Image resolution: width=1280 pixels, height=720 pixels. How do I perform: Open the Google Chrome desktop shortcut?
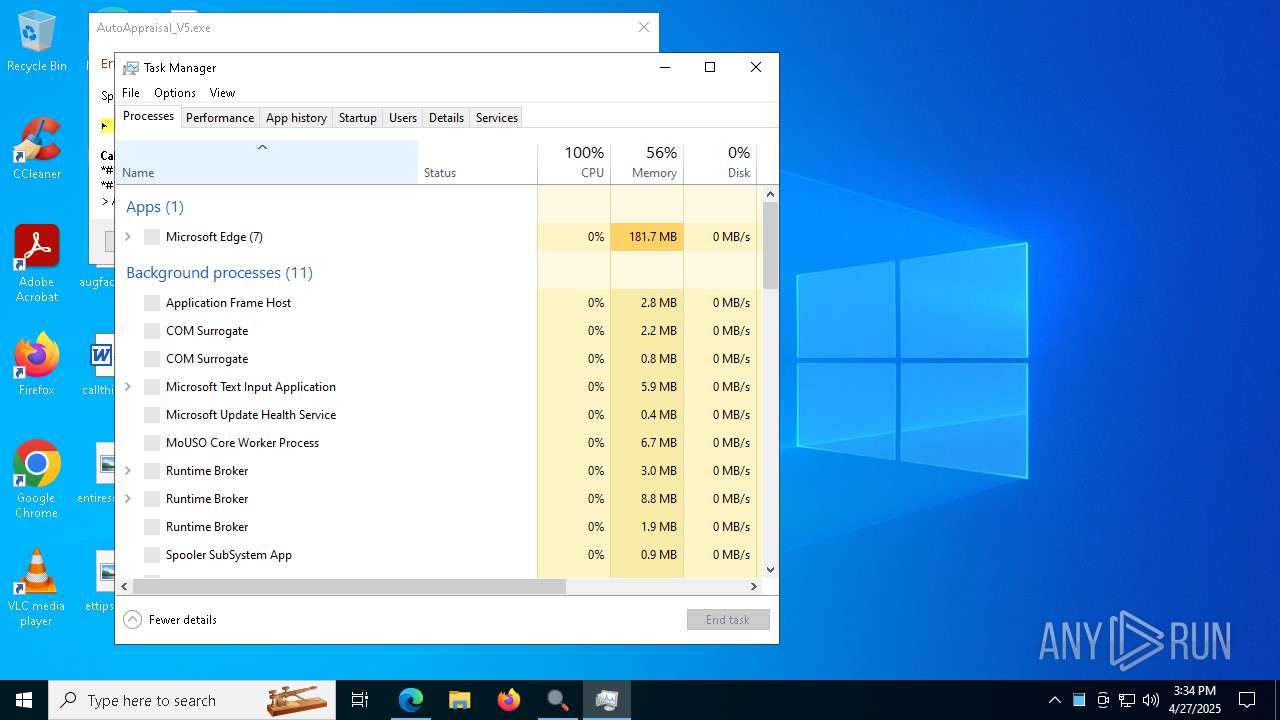click(37, 480)
